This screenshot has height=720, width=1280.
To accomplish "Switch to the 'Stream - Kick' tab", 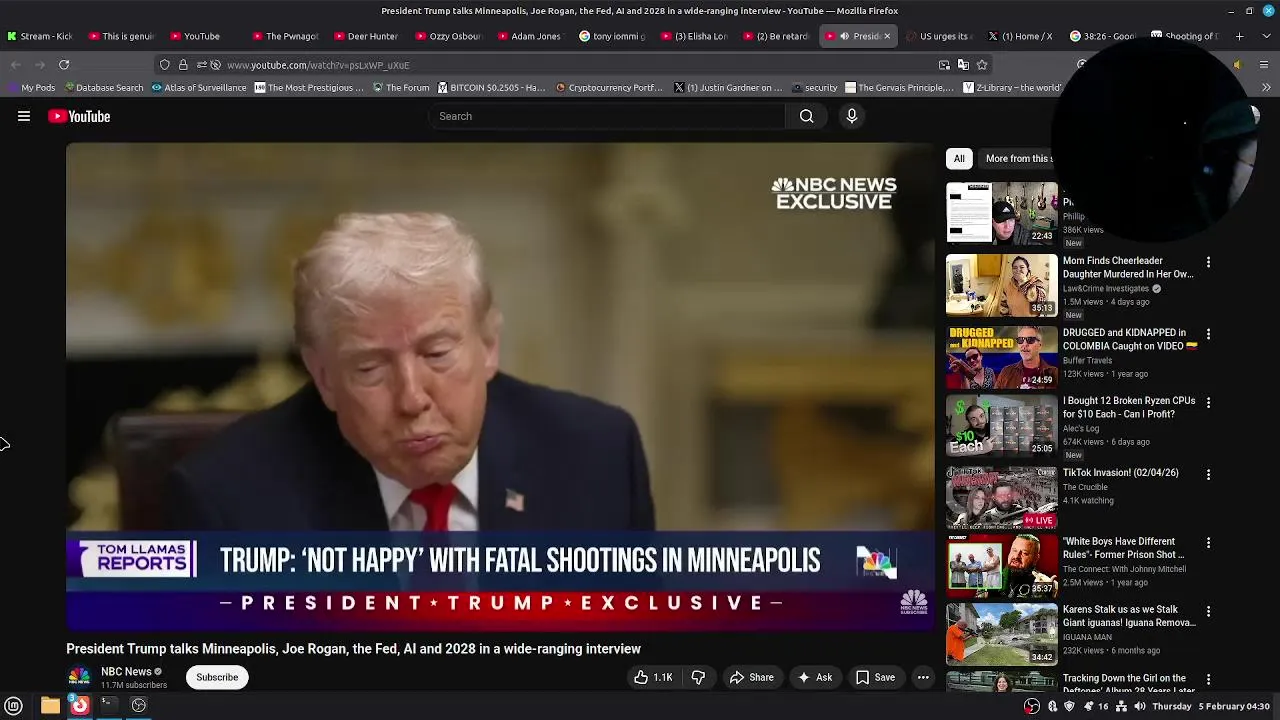I will [41, 36].
